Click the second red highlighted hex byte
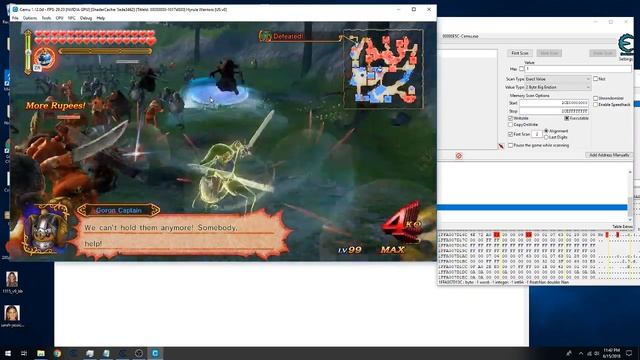 [x=529, y=235]
